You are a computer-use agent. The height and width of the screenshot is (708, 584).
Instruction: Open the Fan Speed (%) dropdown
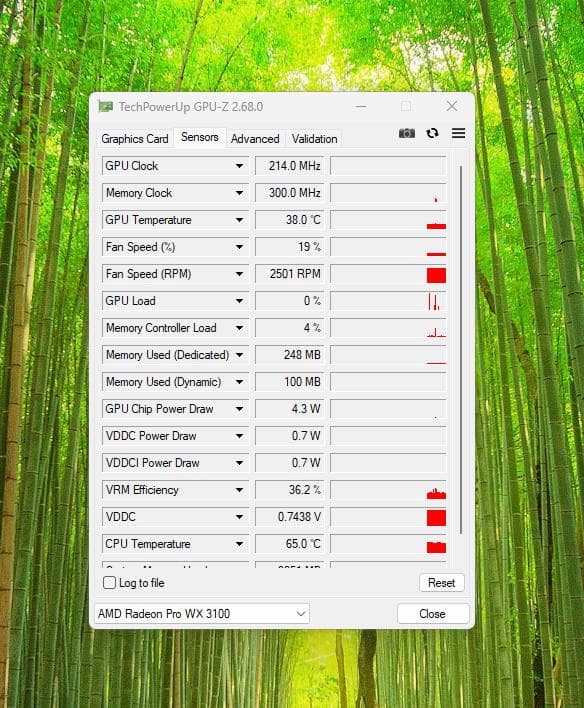point(239,247)
